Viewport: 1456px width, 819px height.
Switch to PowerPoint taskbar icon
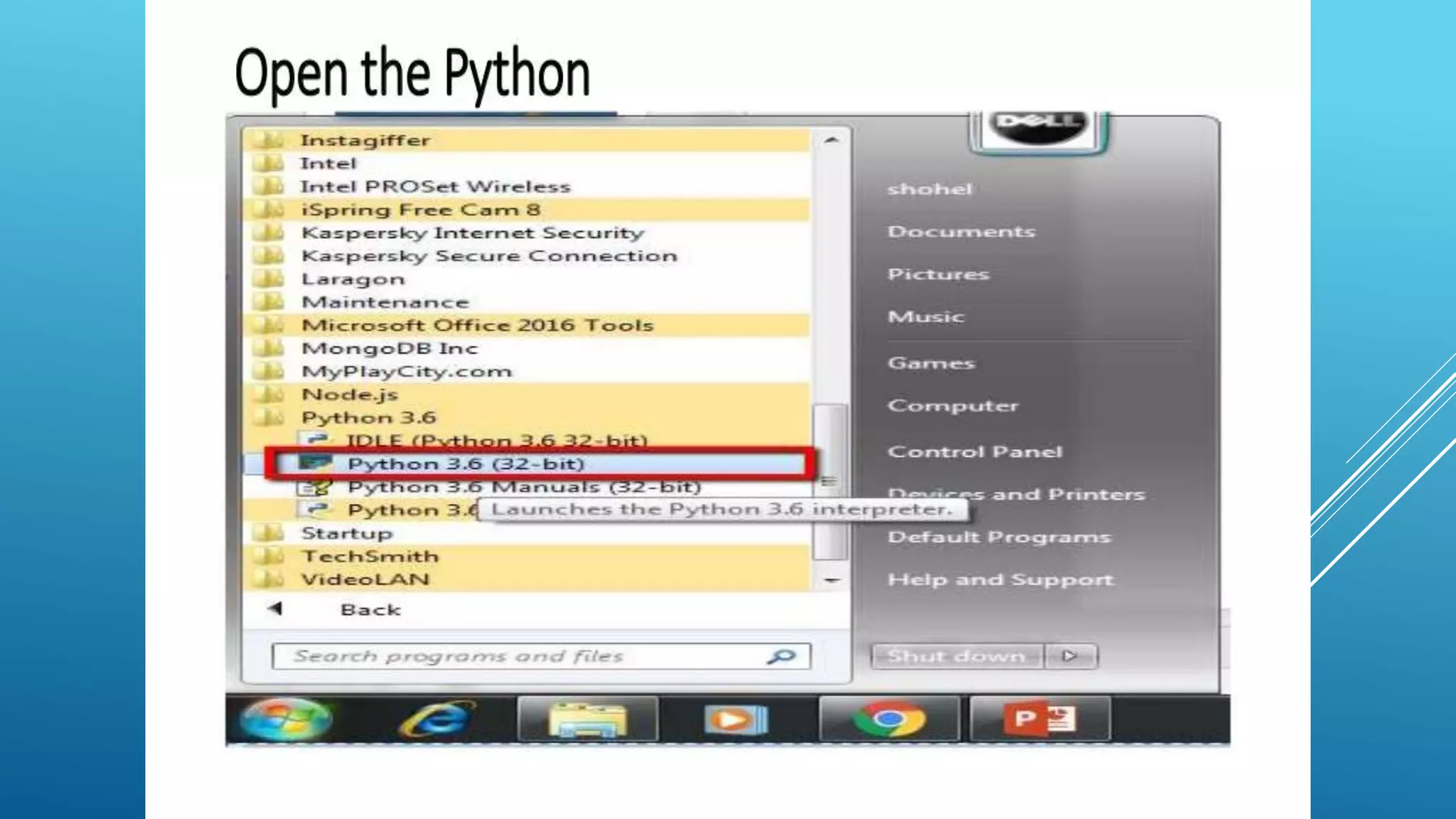(1039, 719)
